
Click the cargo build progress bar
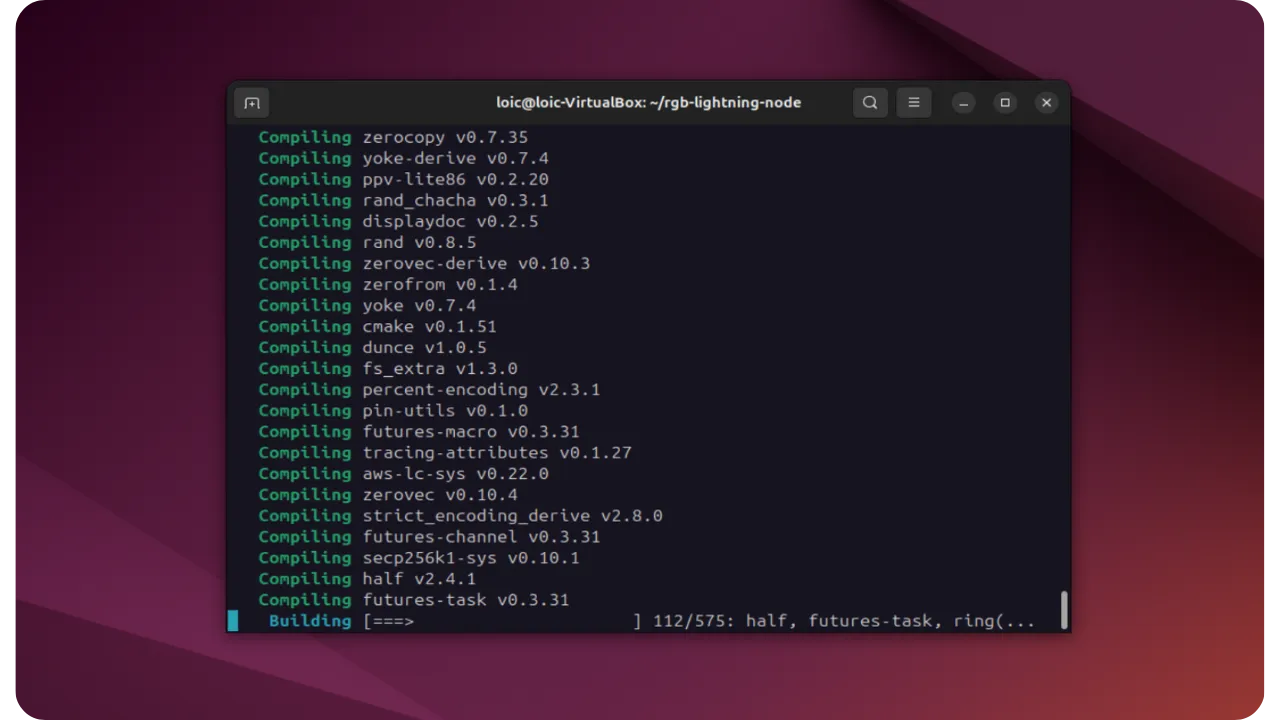click(502, 621)
